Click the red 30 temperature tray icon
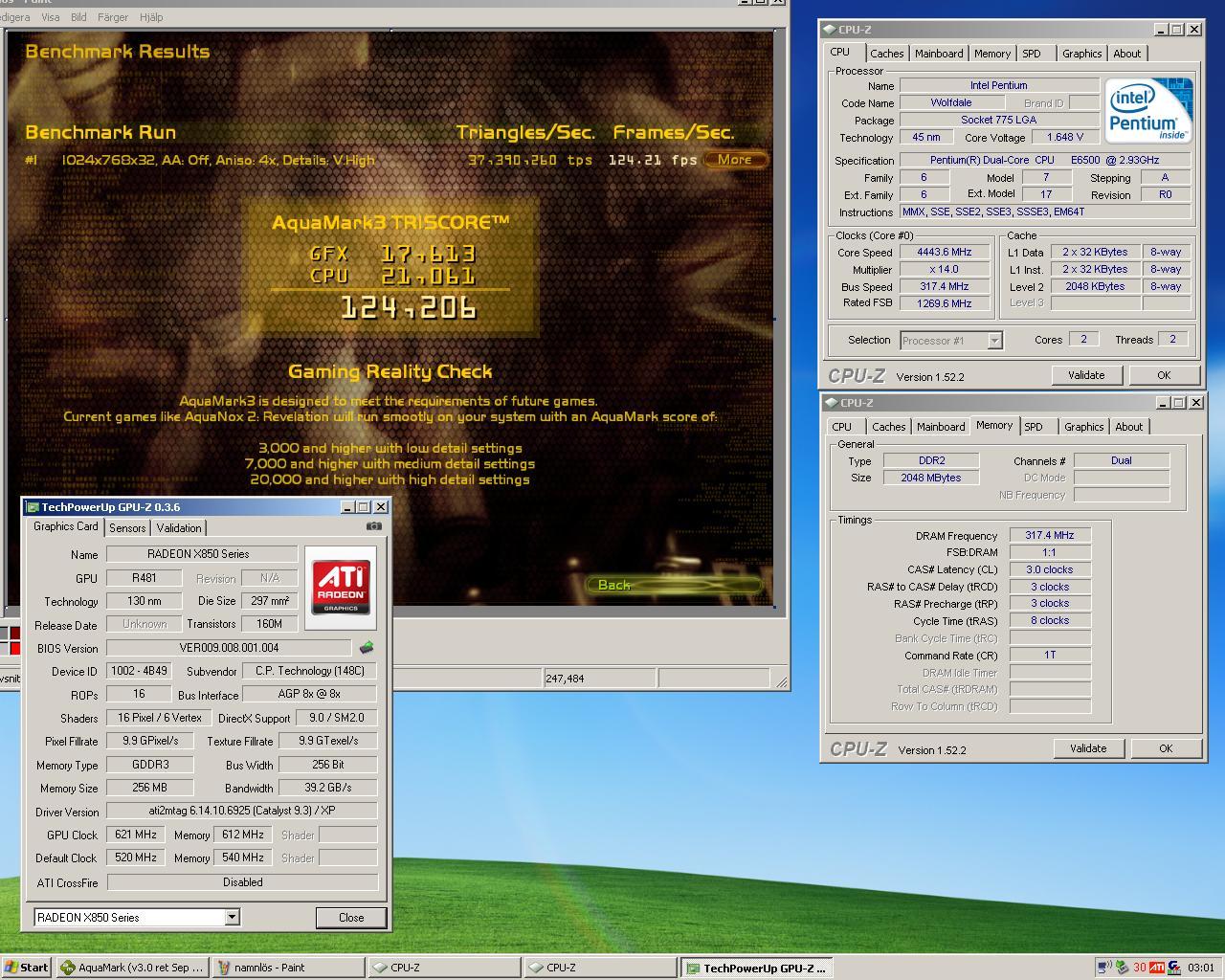Viewport: 1225px width, 980px height. 1139,968
